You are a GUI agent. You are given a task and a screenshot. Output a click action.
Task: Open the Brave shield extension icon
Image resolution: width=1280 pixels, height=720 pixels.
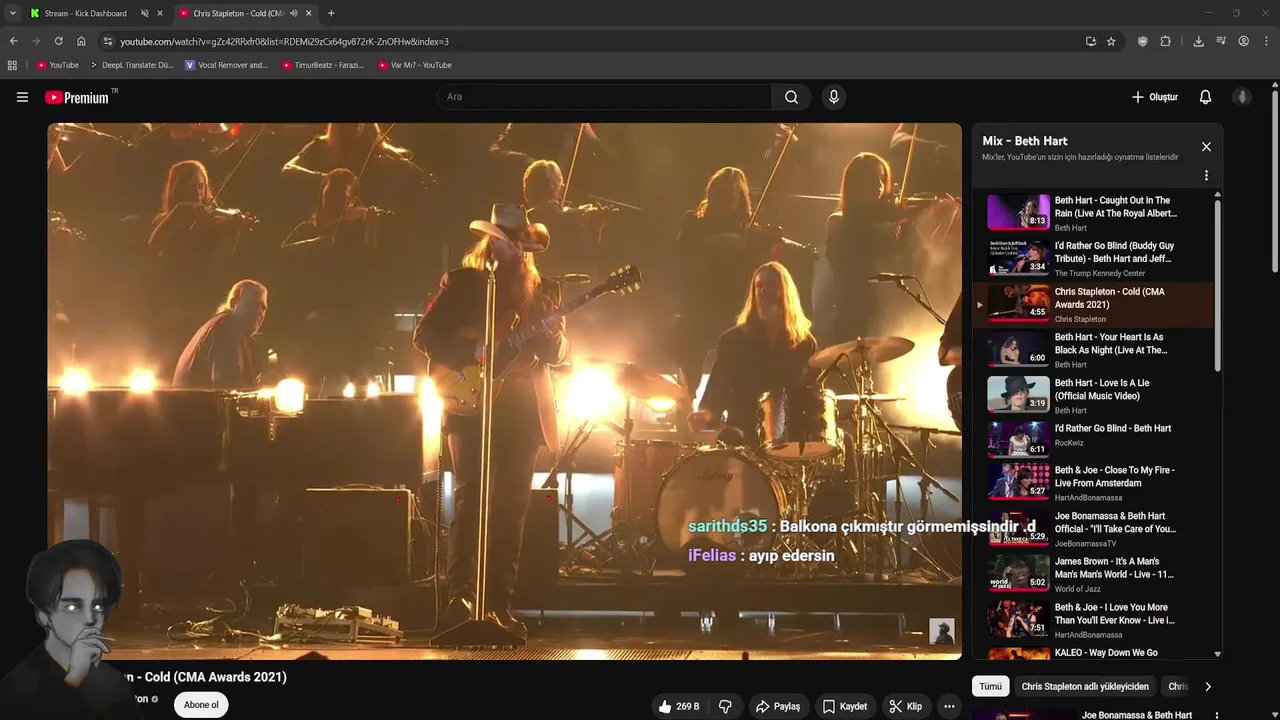click(x=1143, y=41)
